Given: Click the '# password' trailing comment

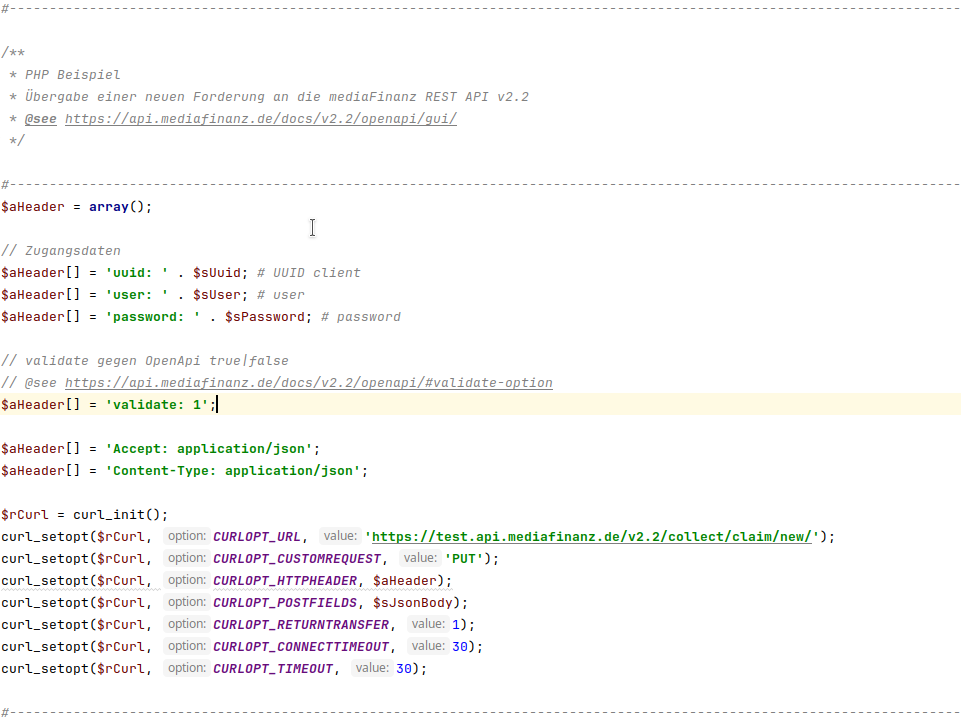Looking at the screenshot, I should [x=360, y=317].
